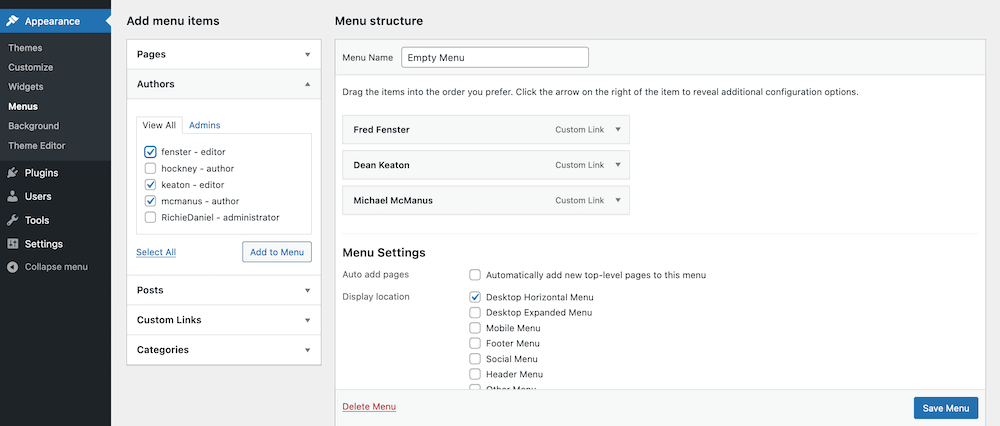This screenshot has width=1000, height=426.
Task: Click the Users person icon
Action: (x=13, y=197)
